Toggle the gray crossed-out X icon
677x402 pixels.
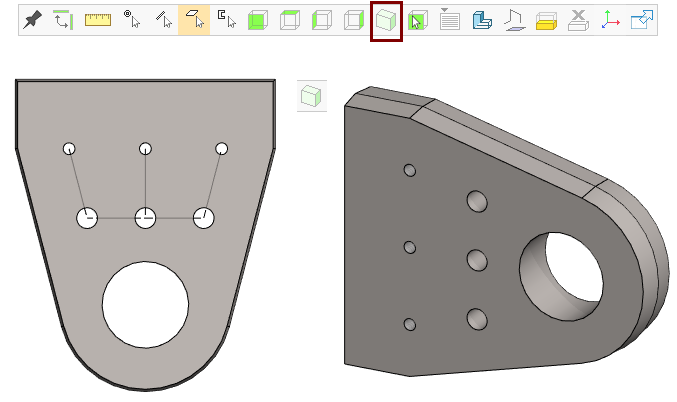(x=578, y=20)
